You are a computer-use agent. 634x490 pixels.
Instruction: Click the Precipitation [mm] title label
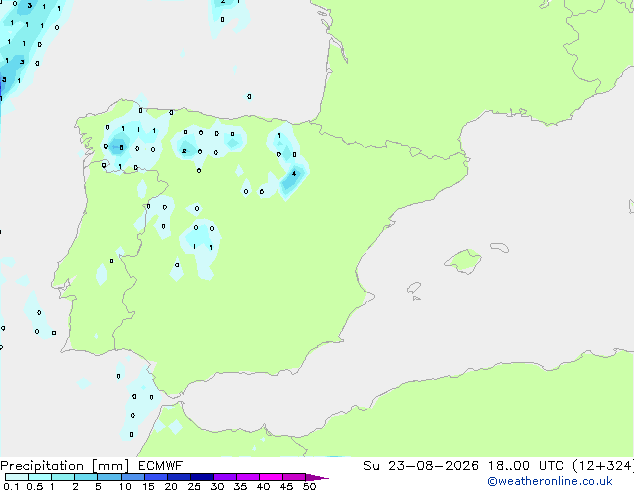tap(65, 466)
